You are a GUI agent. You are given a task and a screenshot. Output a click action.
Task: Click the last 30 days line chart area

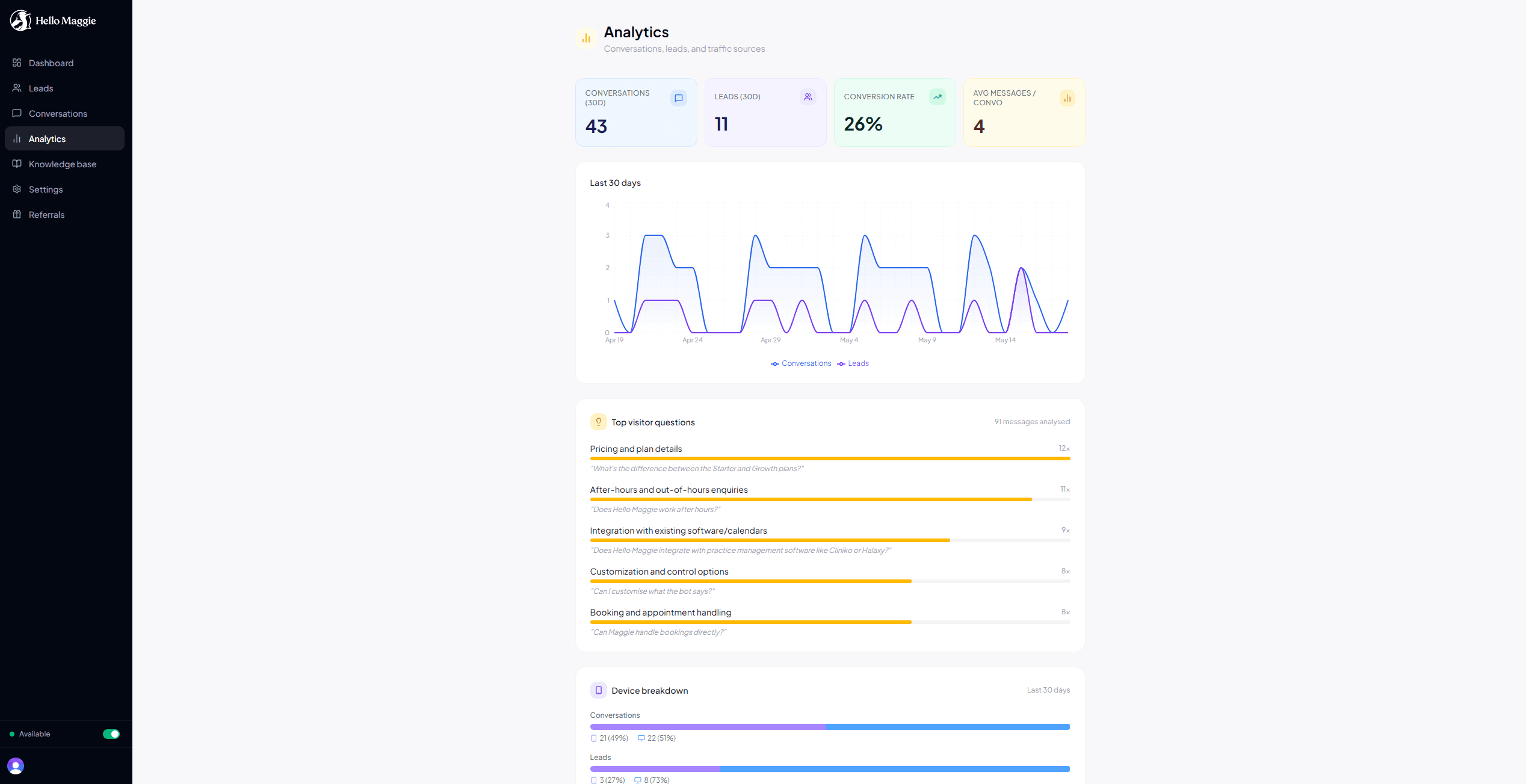pyautogui.click(x=841, y=269)
